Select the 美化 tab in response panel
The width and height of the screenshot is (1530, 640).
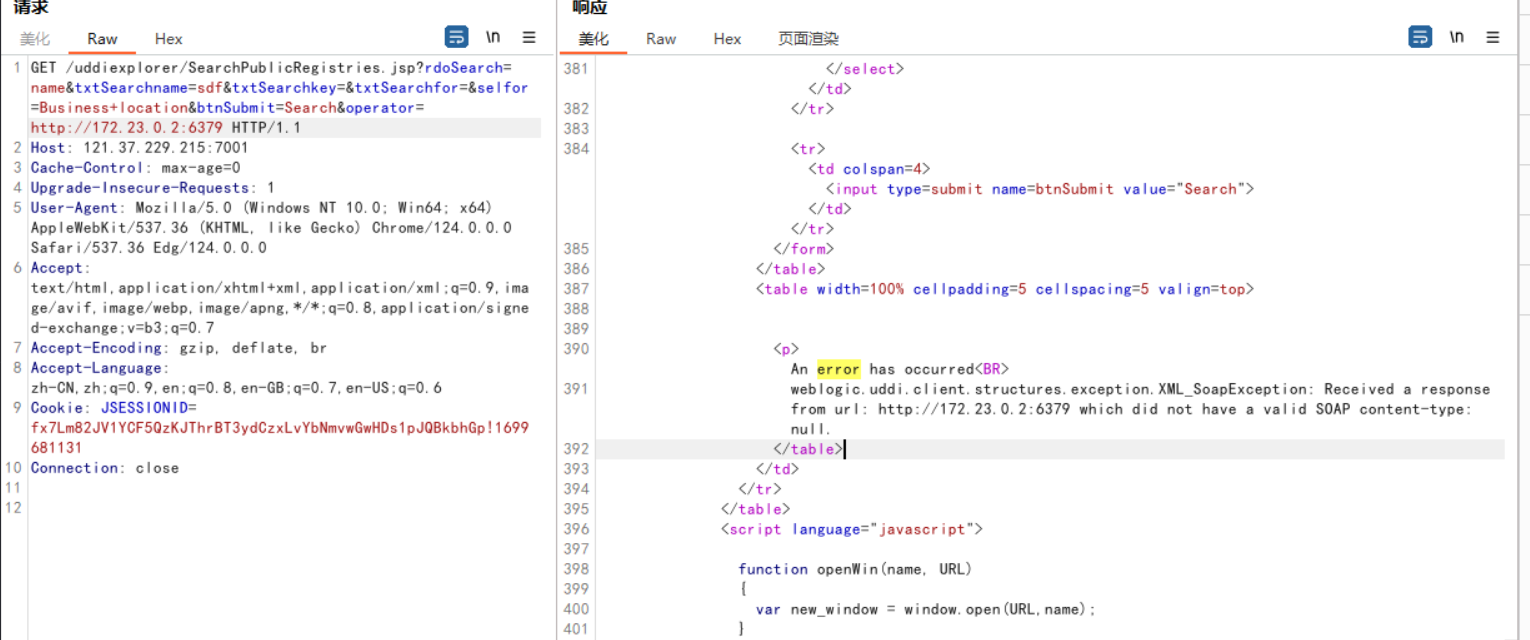coord(593,39)
